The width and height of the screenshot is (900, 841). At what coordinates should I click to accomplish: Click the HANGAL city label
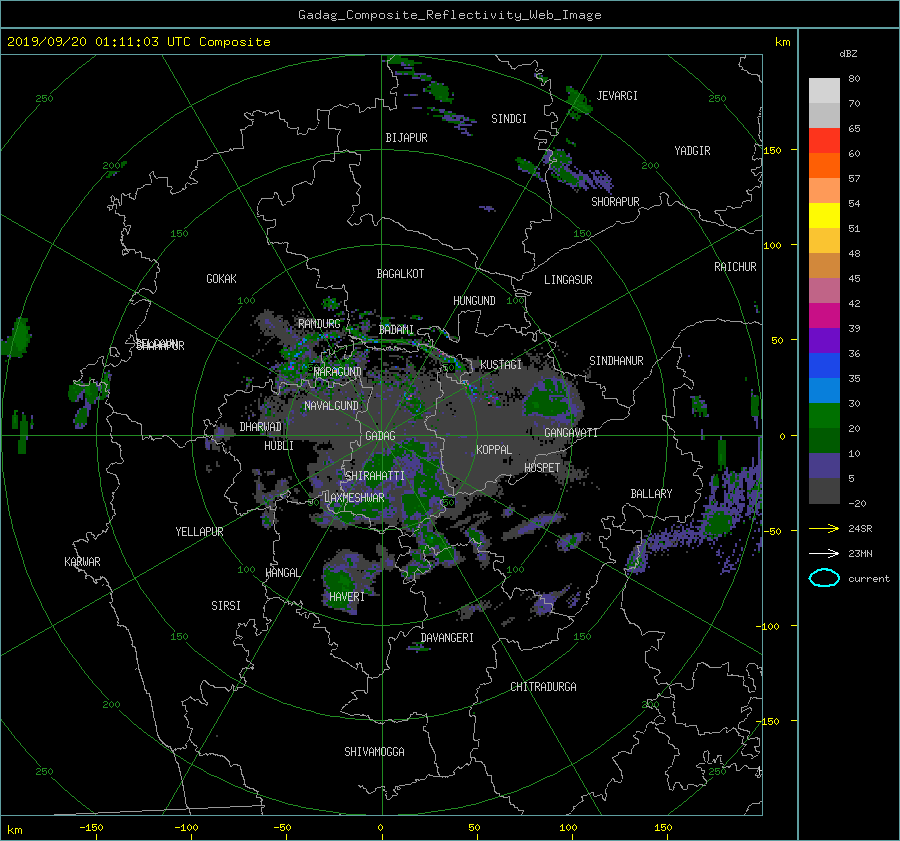pos(283,573)
